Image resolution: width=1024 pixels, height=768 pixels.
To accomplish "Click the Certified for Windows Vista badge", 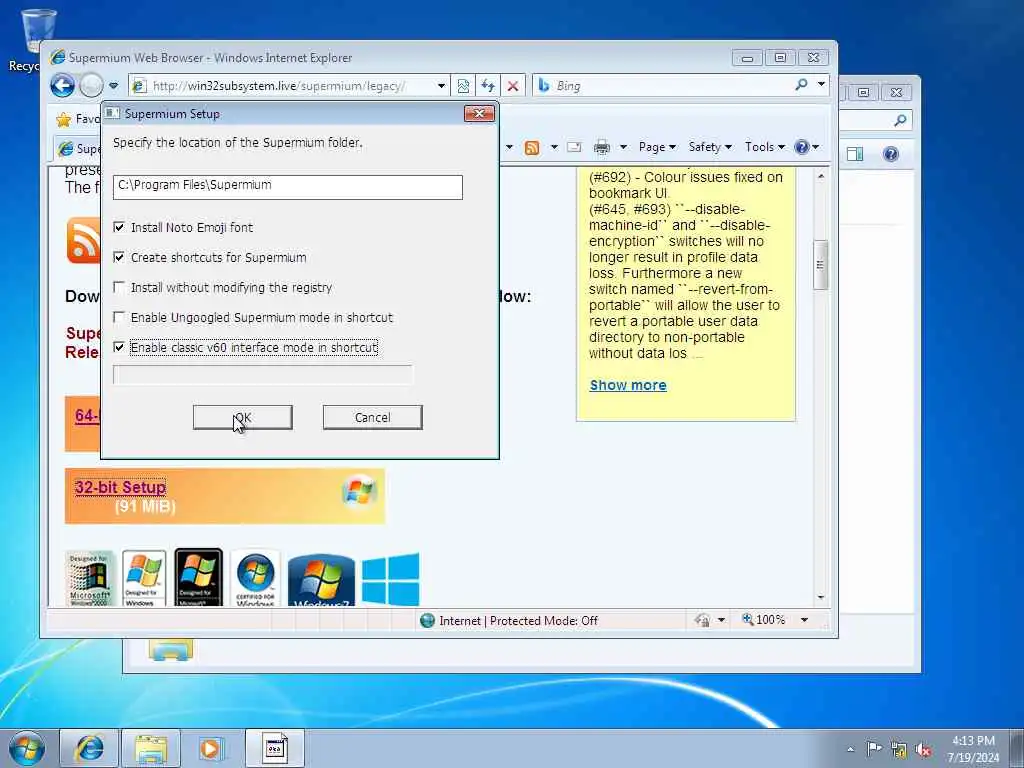I will [255, 579].
